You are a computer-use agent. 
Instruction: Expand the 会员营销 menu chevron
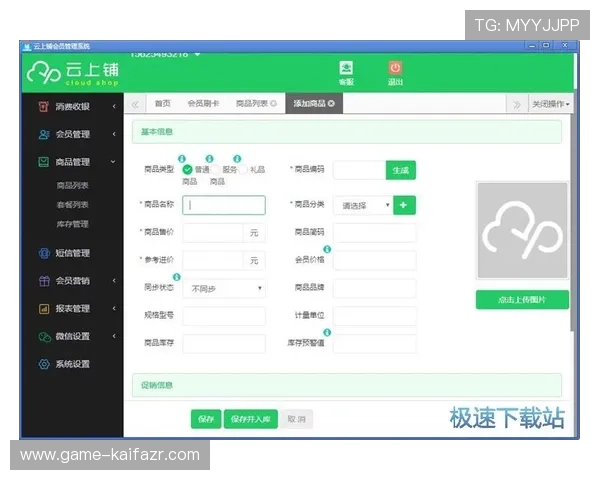click(x=114, y=281)
